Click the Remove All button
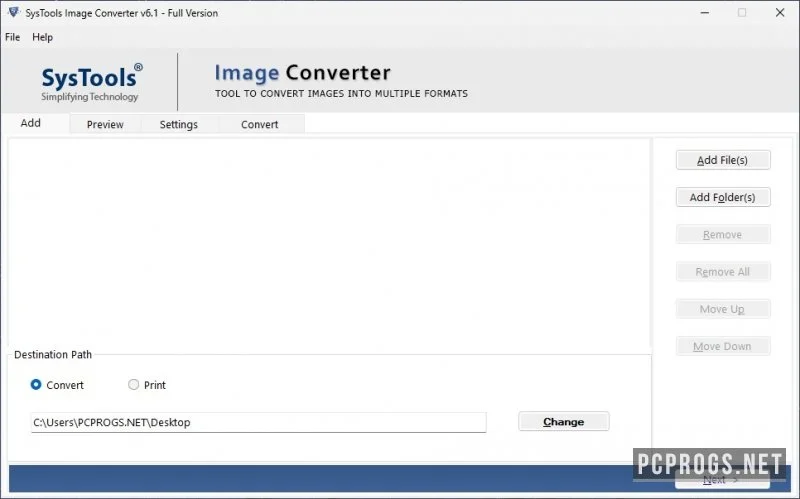Viewport: 800px width, 499px height. 723,272
